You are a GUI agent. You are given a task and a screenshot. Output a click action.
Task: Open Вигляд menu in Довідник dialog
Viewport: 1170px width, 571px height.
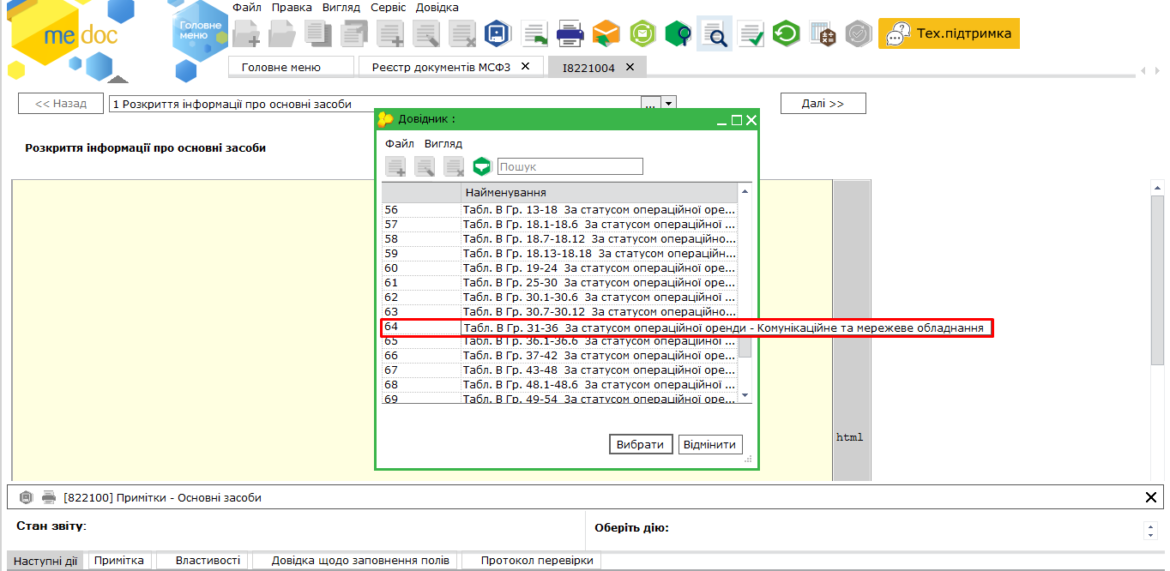443,143
